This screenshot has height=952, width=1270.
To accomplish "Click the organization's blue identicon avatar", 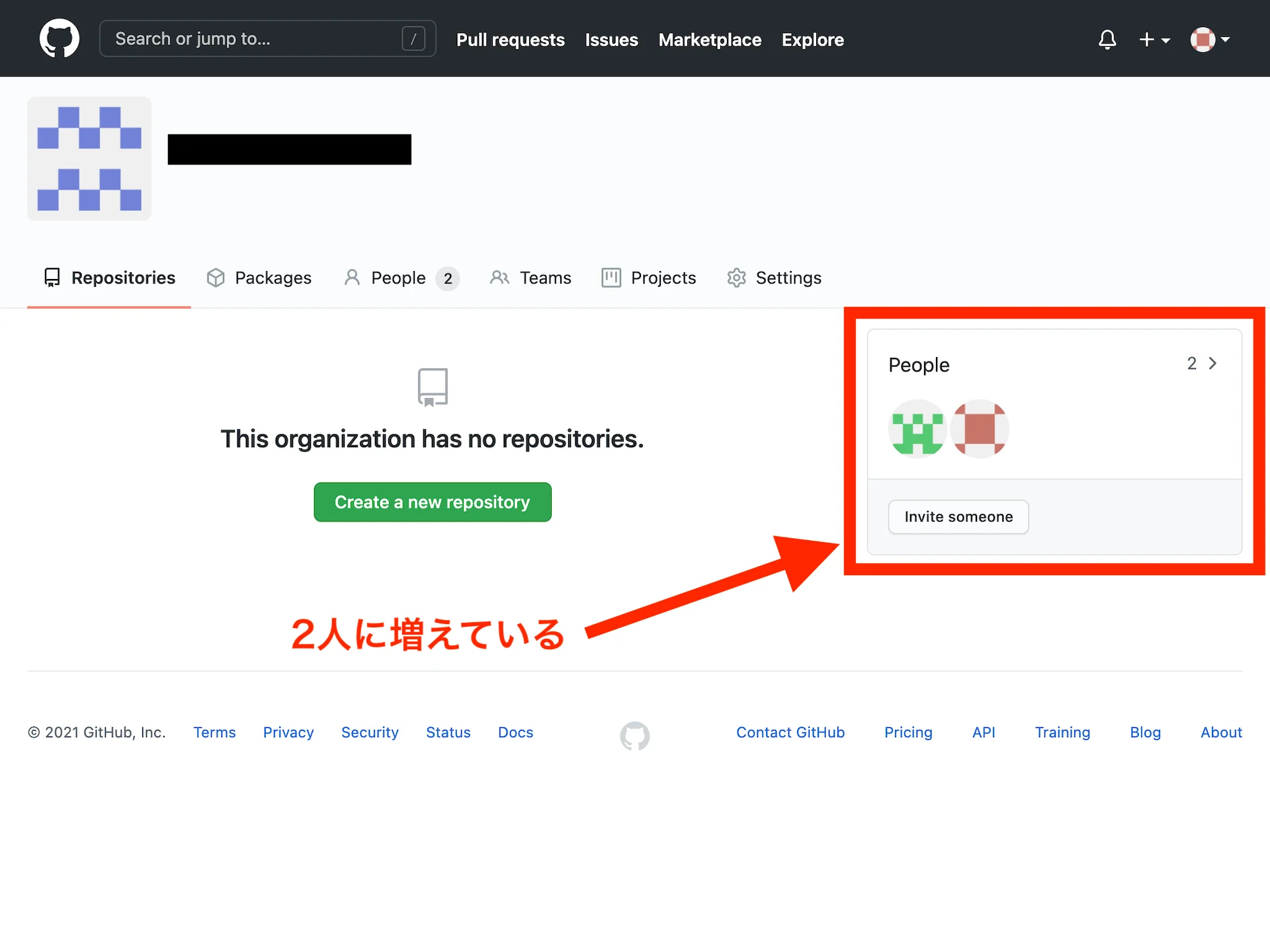I will (89, 159).
